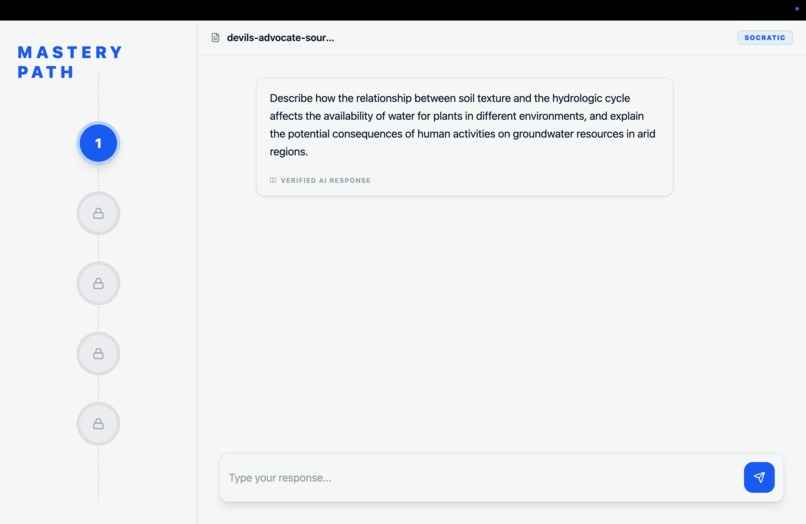Screen dimensions: 806x524
Task: Focus the Type your response field
Action: [481, 478]
